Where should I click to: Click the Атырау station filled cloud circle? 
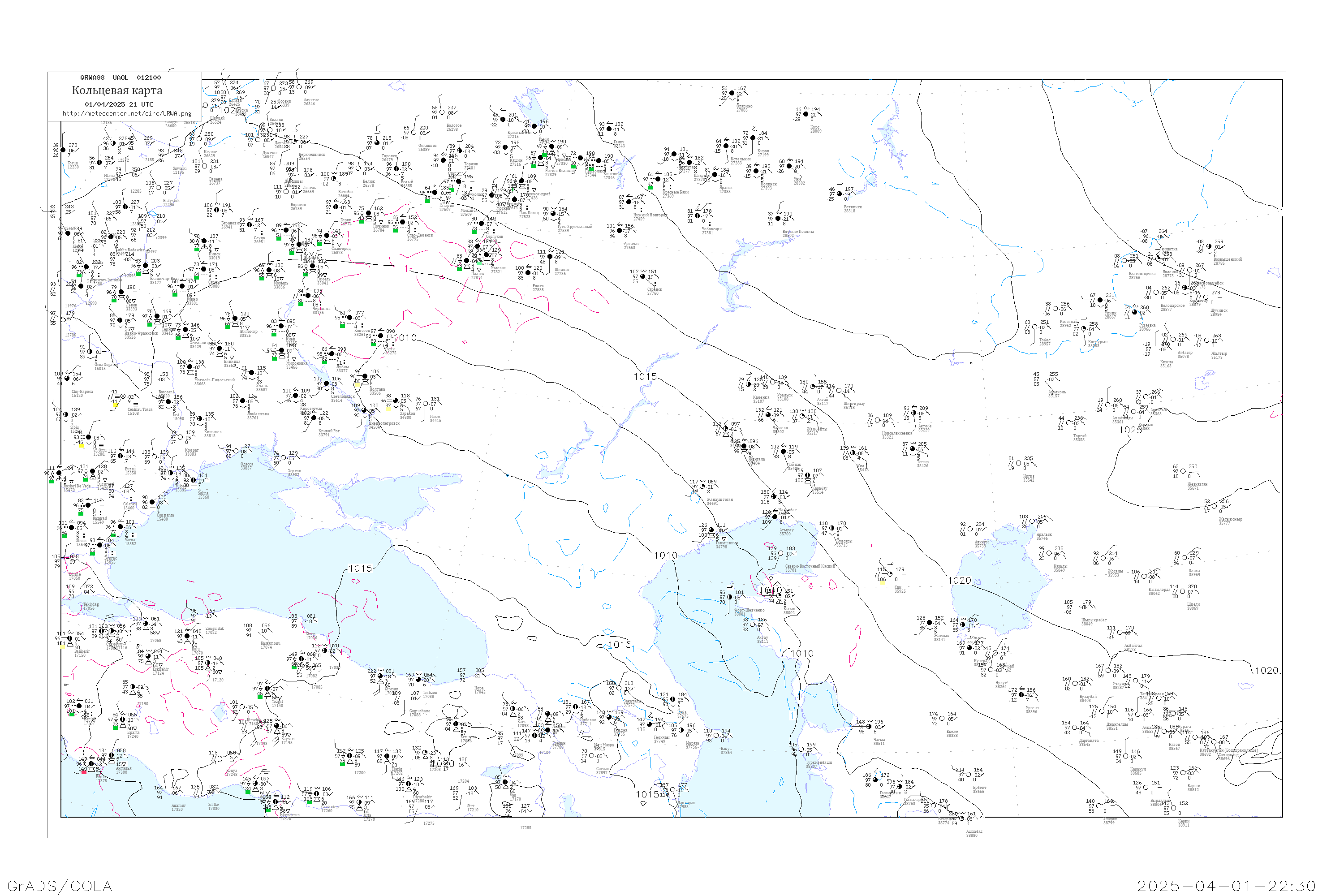click(775, 517)
